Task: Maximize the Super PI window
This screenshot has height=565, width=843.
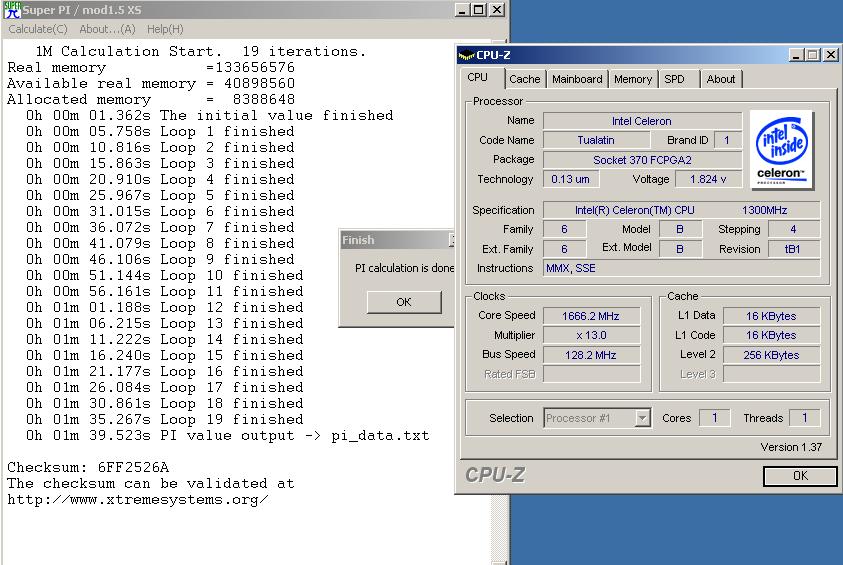Action: pos(479,10)
